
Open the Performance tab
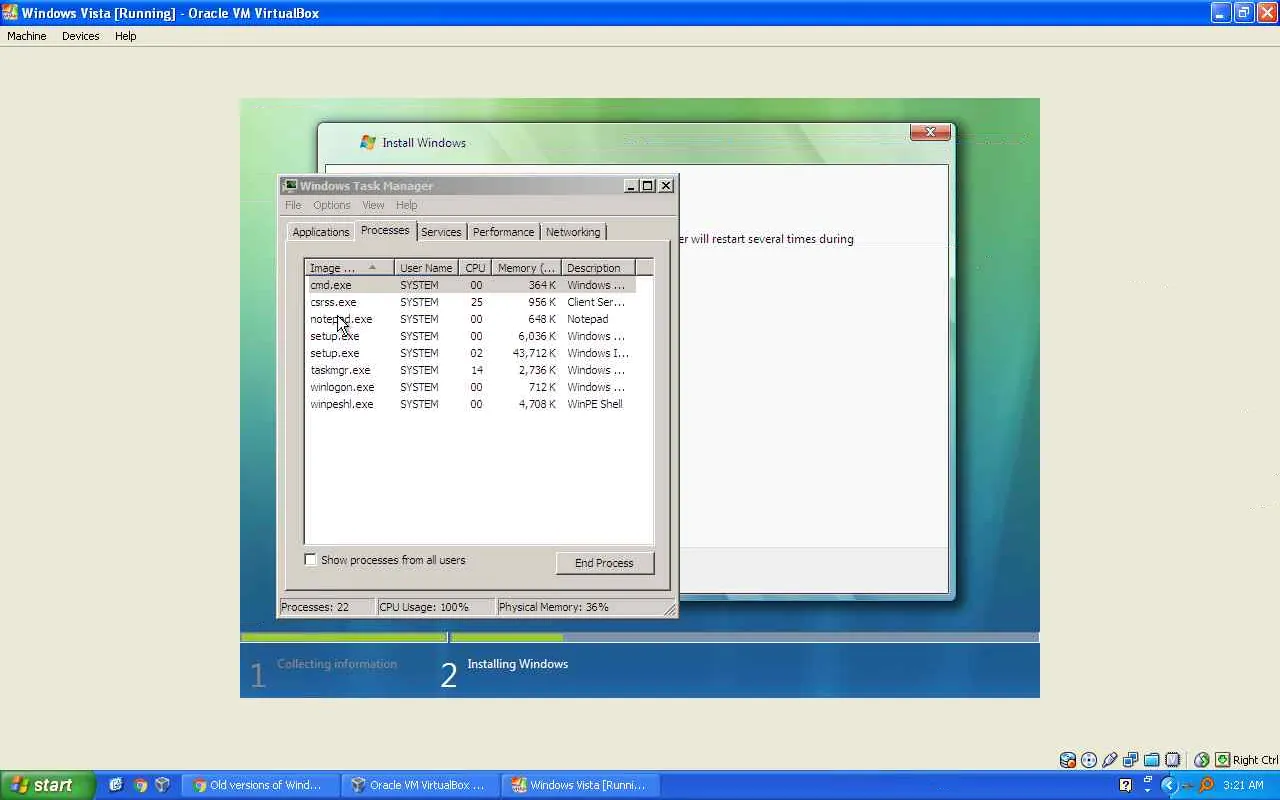[503, 232]
